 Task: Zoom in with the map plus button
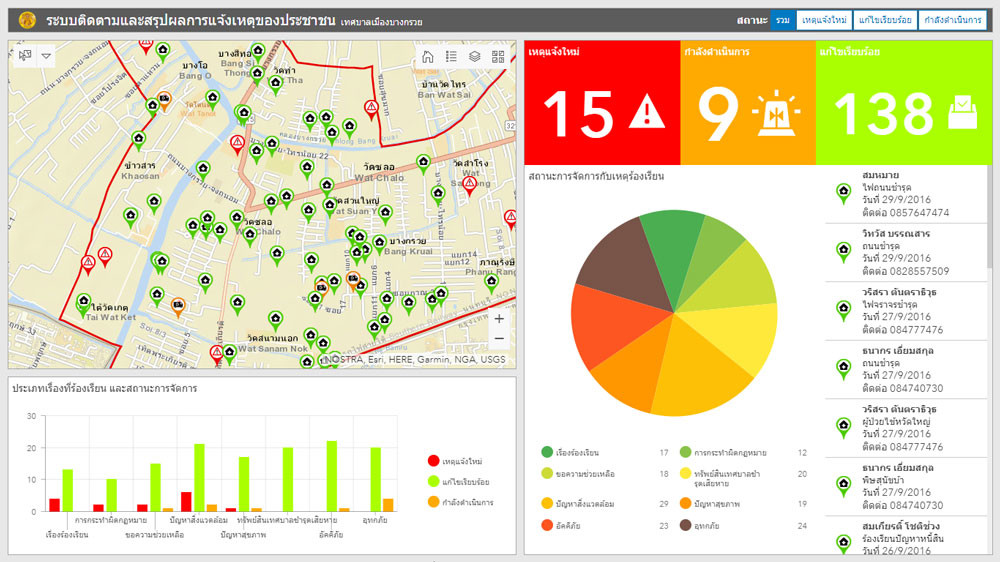[499, 319]
